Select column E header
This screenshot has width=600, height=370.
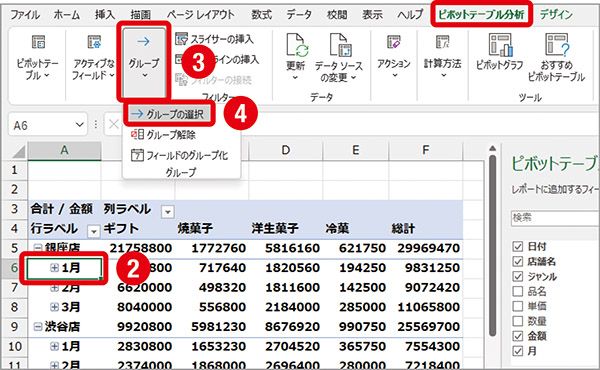coord(355,150)
